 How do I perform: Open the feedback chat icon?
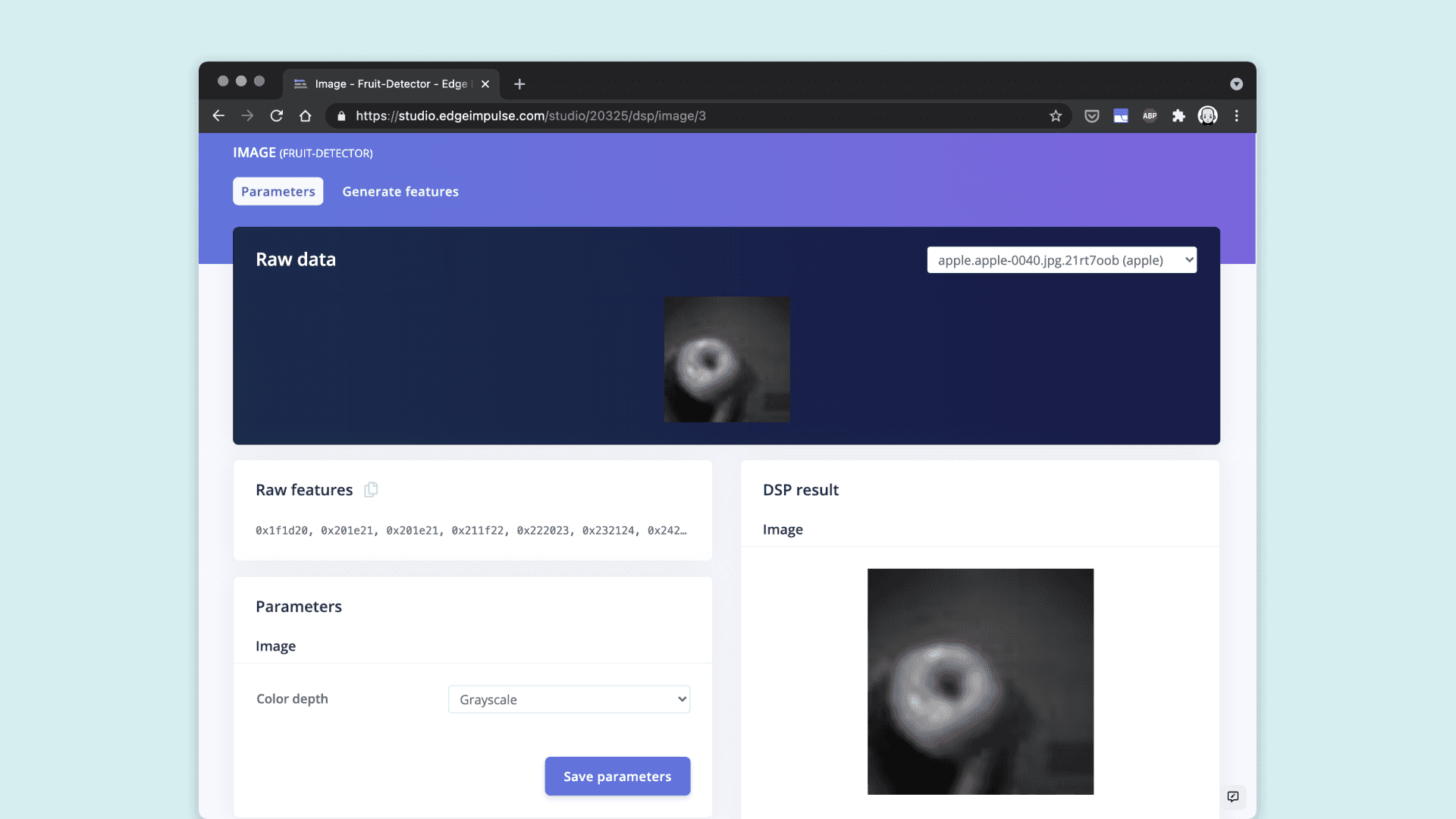tap(1233, 796)
